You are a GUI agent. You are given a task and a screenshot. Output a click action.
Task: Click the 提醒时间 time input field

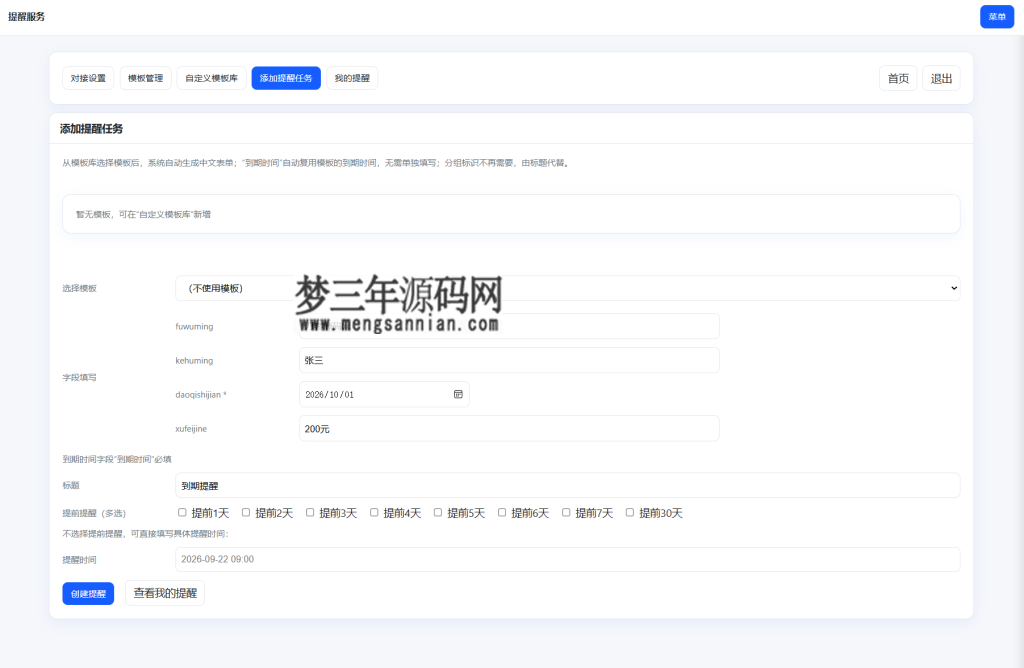pyautogui.click(x=567, y=559)
